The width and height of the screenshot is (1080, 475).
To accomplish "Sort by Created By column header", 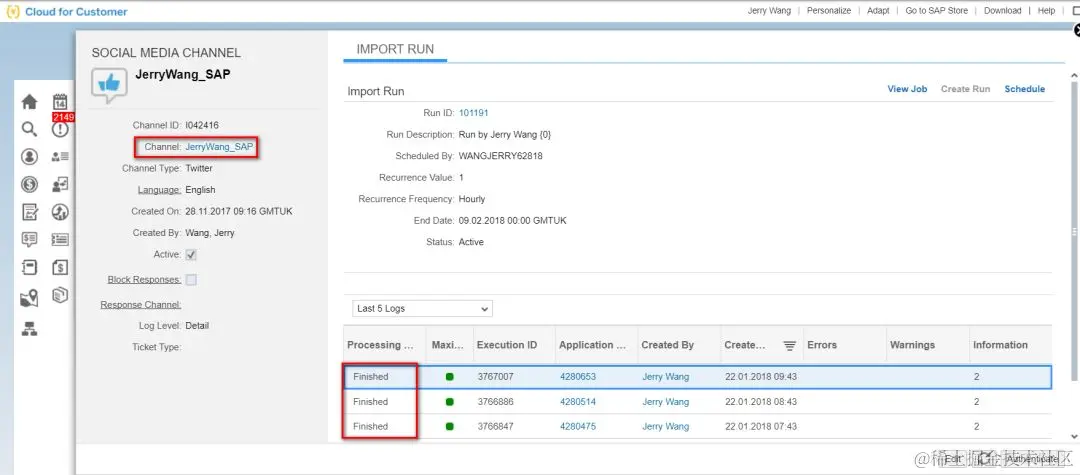I will (x=678, y=345).
